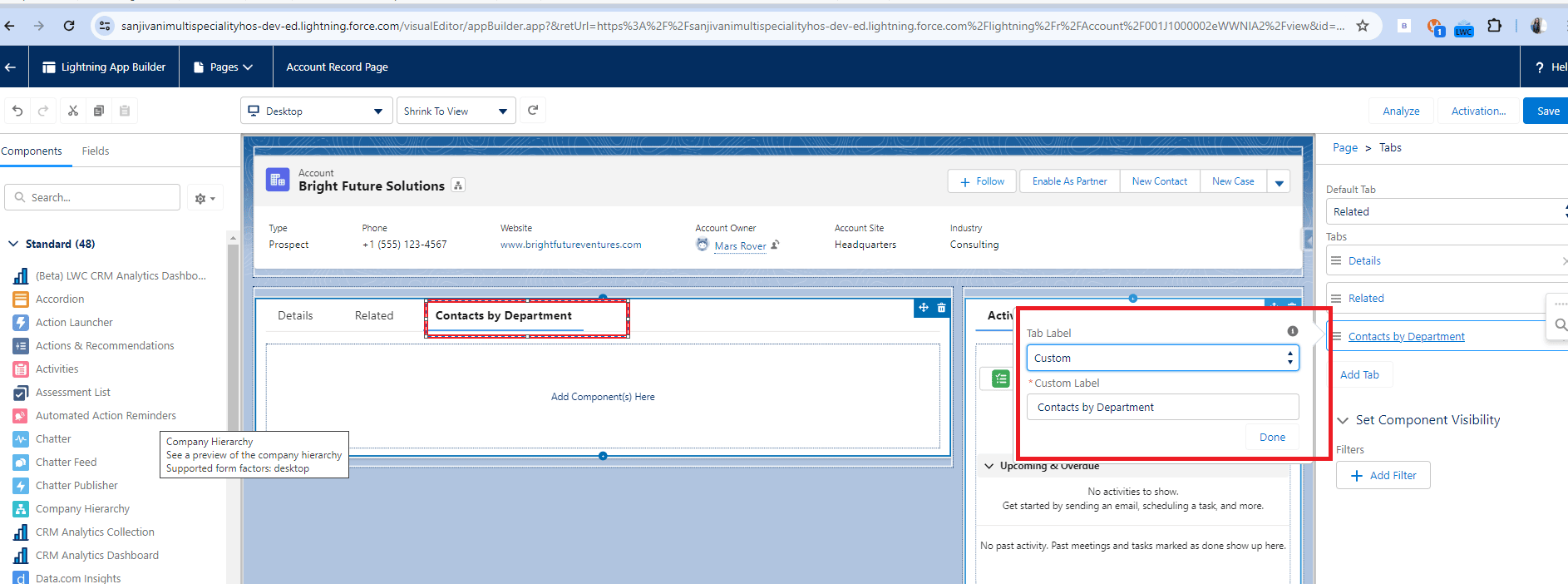This screenshot has height=584, width=1568.
Task: Open the Default Tab dropdown showing Related
Action: (x=1447, y=212)
